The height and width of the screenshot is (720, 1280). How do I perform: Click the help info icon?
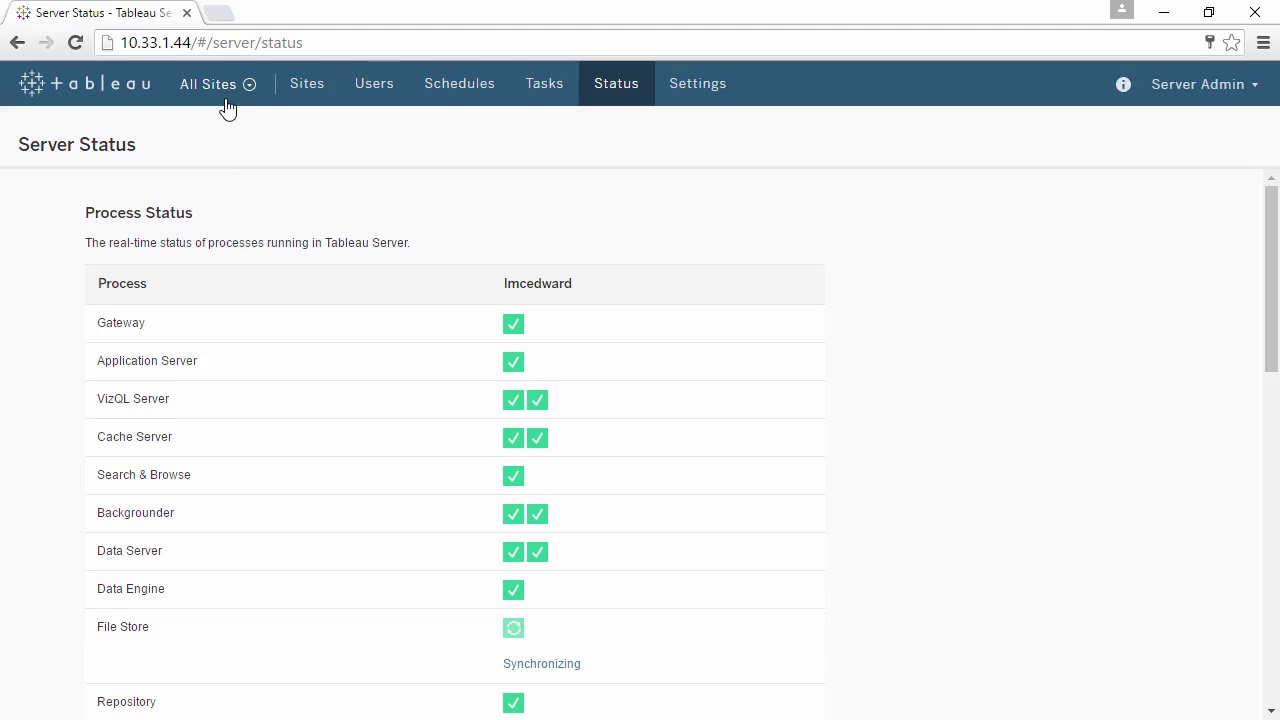tap(1123, 85)
